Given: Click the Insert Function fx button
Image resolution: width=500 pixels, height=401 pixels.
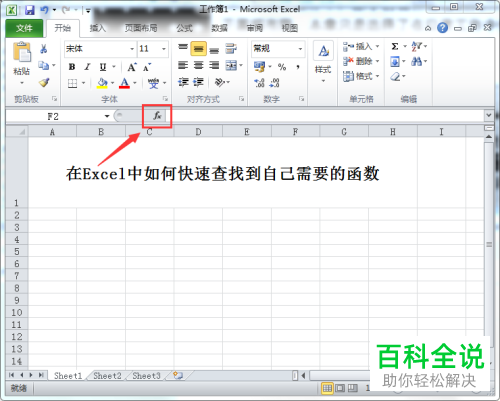Looking at the screenshot, I should point(157,116).
